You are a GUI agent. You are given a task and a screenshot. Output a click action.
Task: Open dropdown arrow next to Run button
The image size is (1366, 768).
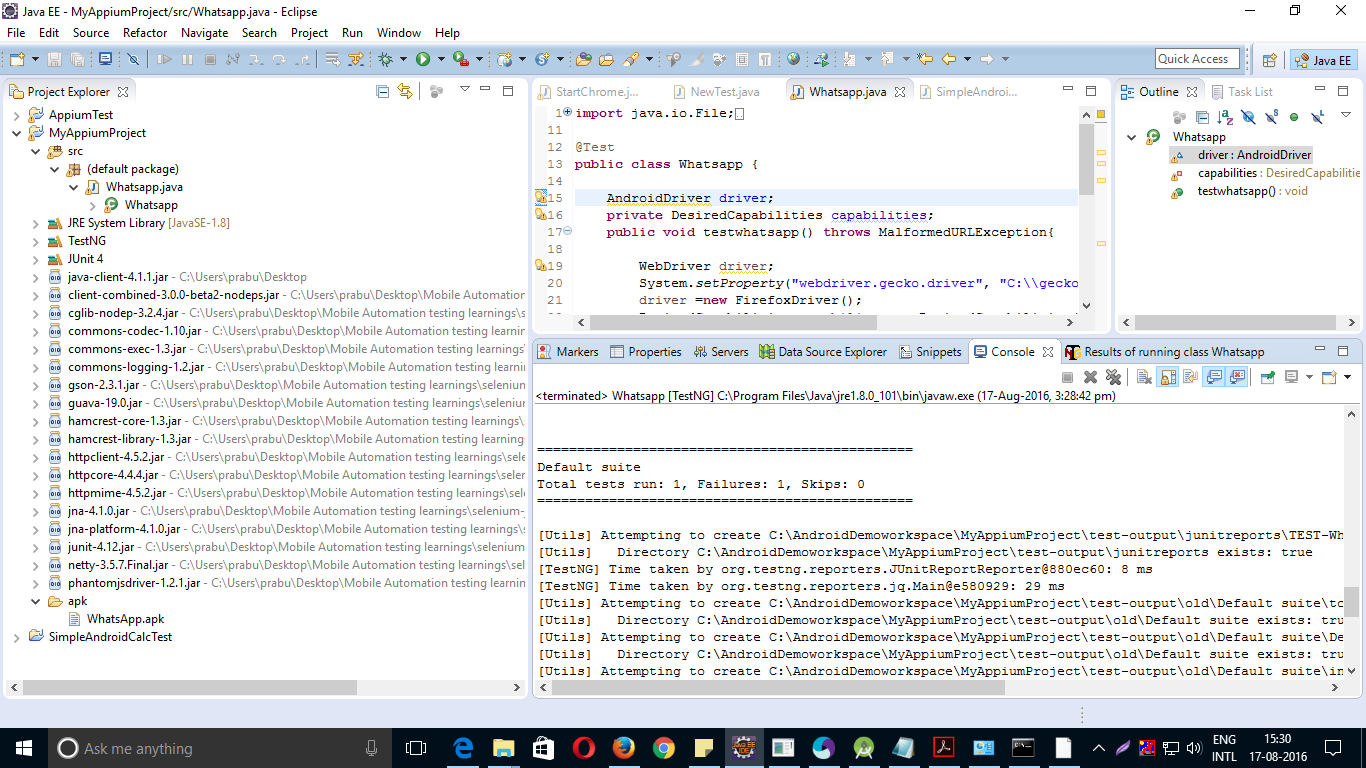pos(441,60)
